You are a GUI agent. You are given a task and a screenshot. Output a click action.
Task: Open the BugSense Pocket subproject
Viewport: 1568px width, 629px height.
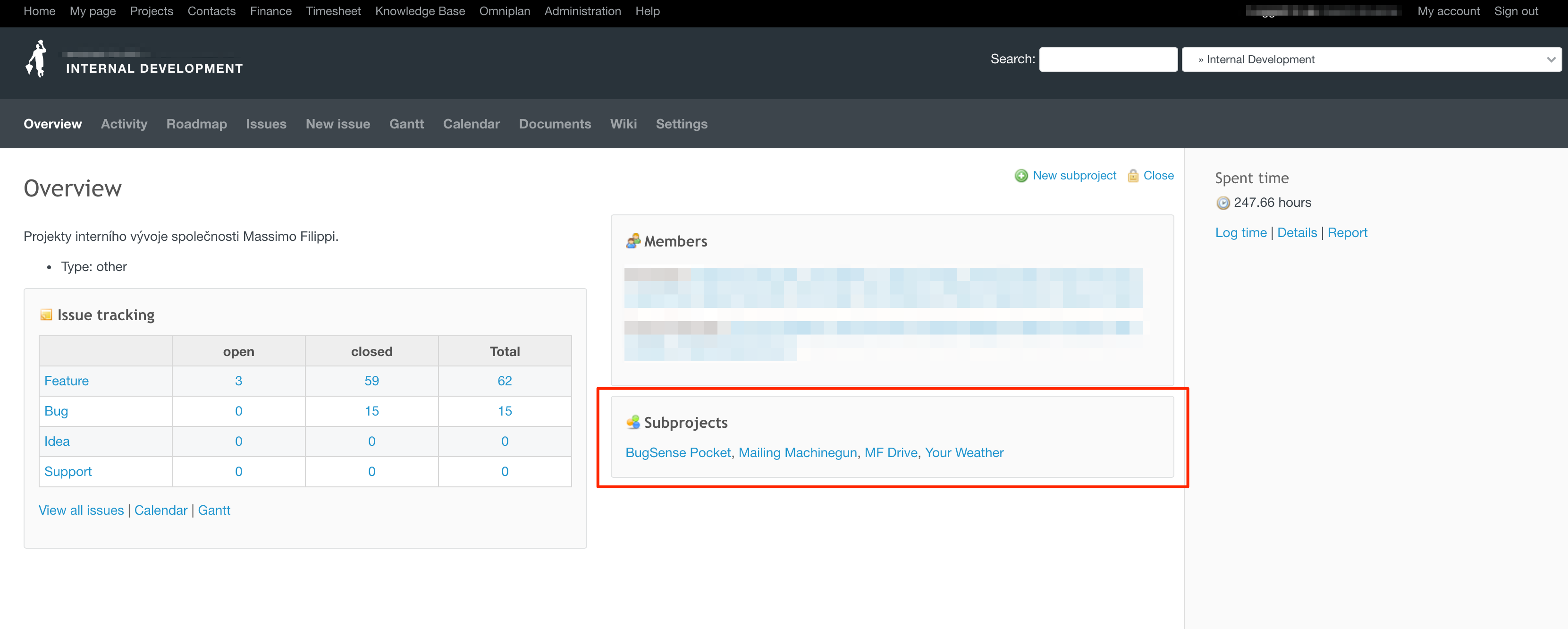tap(677, 452)
